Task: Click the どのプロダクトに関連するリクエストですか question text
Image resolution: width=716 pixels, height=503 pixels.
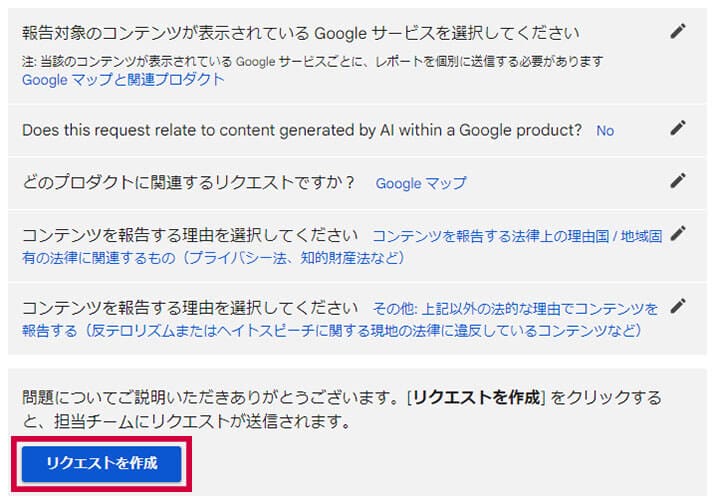Action: tap(189, 183)
